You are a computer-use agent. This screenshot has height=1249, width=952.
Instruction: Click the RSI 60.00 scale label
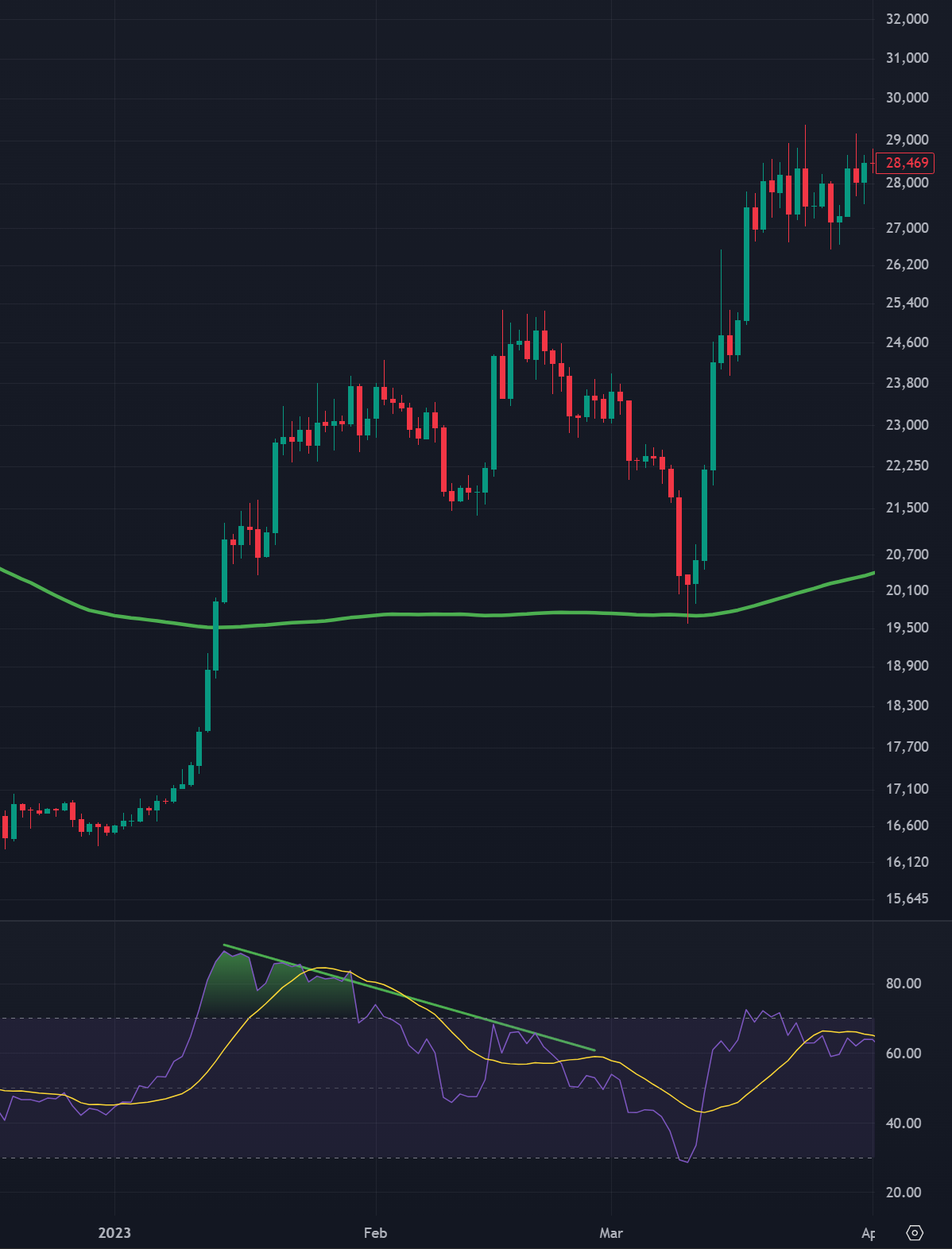(x=904, y=1054)
